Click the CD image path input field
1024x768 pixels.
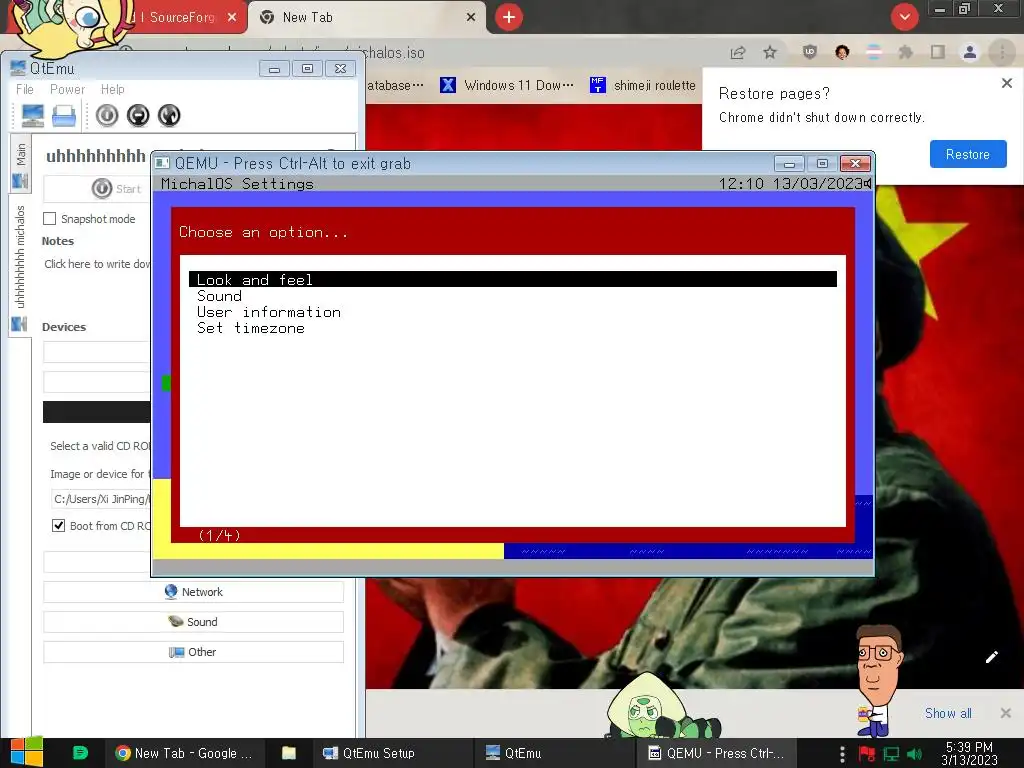click(101, 499)
